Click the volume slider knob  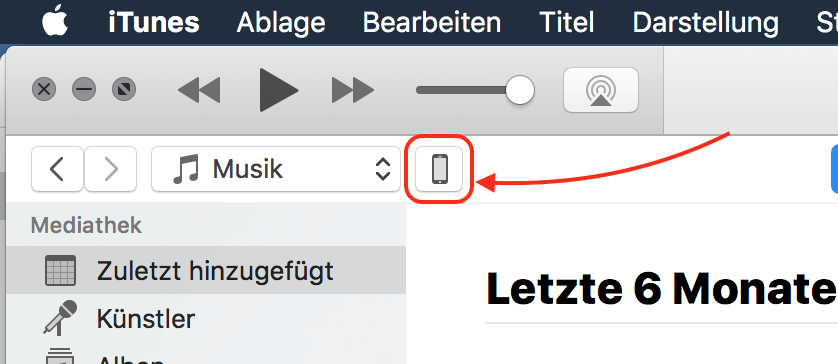tap(519, 90)
